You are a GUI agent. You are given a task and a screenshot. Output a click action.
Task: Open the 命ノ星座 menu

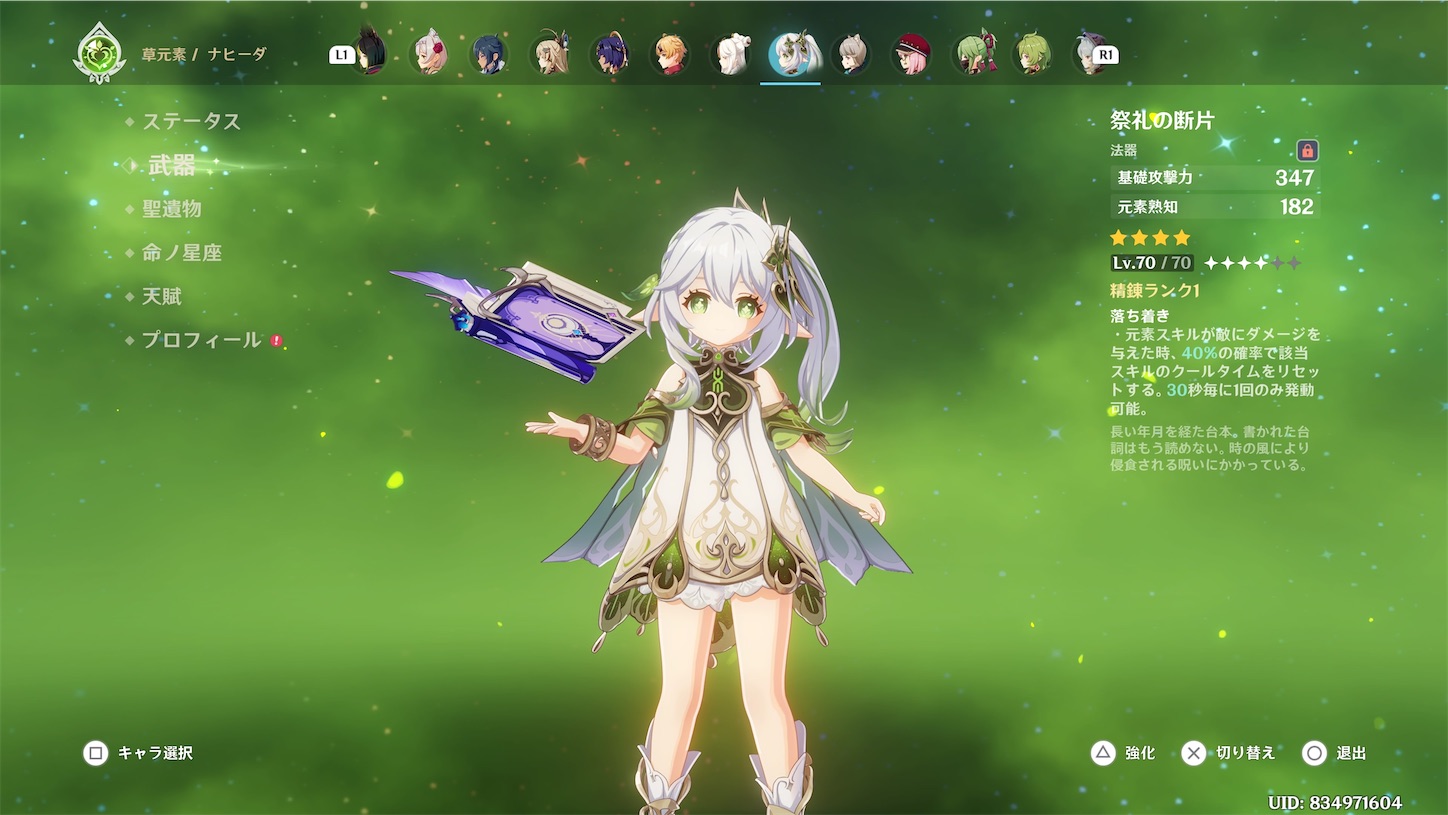coord(181,252)
